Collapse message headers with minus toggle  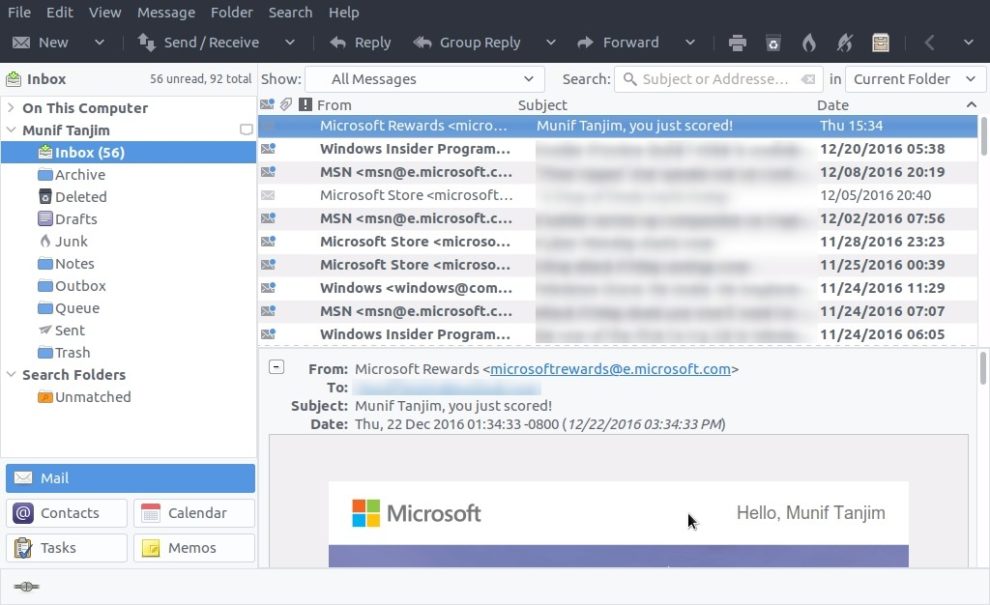pos(277,367)
